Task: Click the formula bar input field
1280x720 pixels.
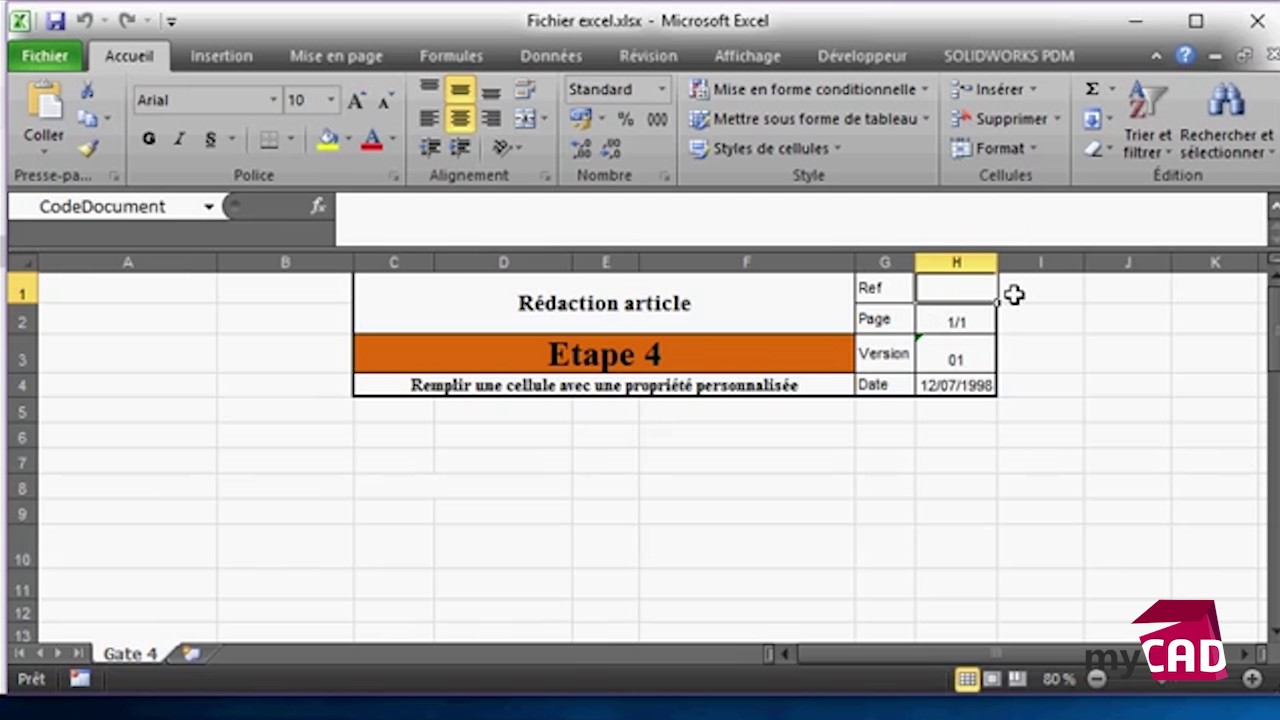Action: coord(800,219)
